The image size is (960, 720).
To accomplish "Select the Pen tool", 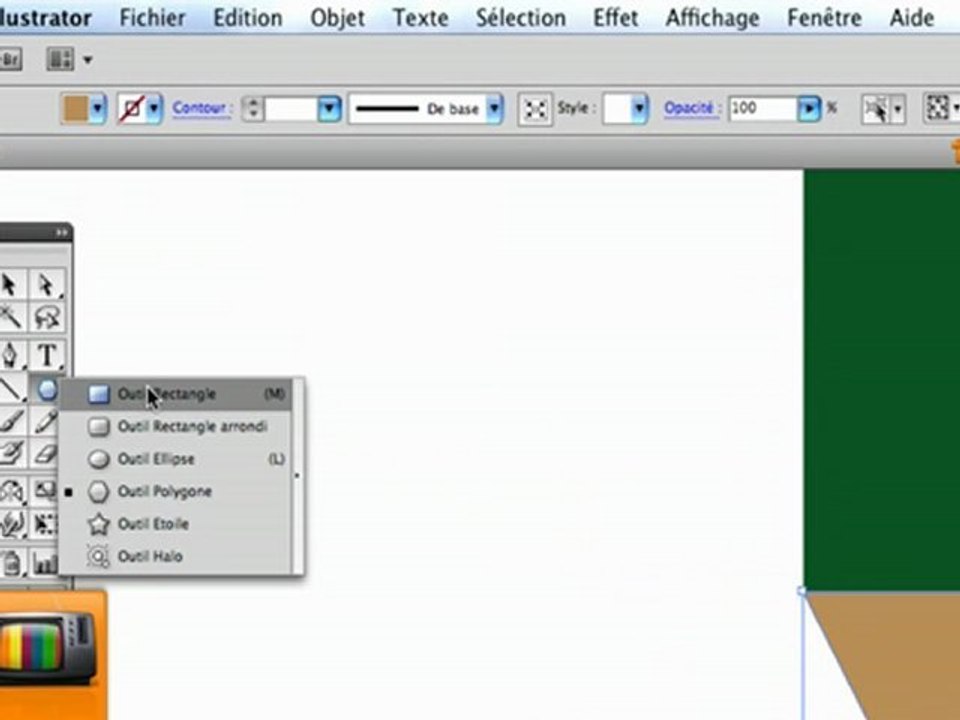I will click(x=10, y=355).
